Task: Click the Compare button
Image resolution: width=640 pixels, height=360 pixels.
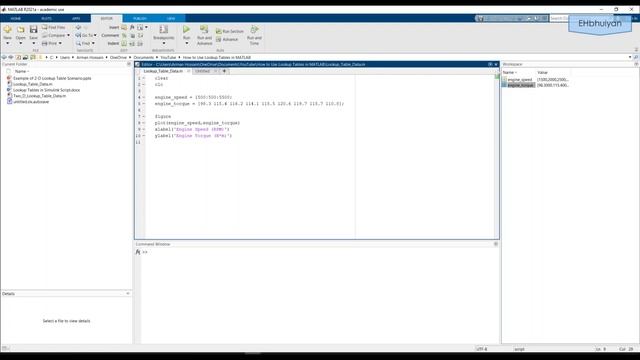Action: coord(53,36)
